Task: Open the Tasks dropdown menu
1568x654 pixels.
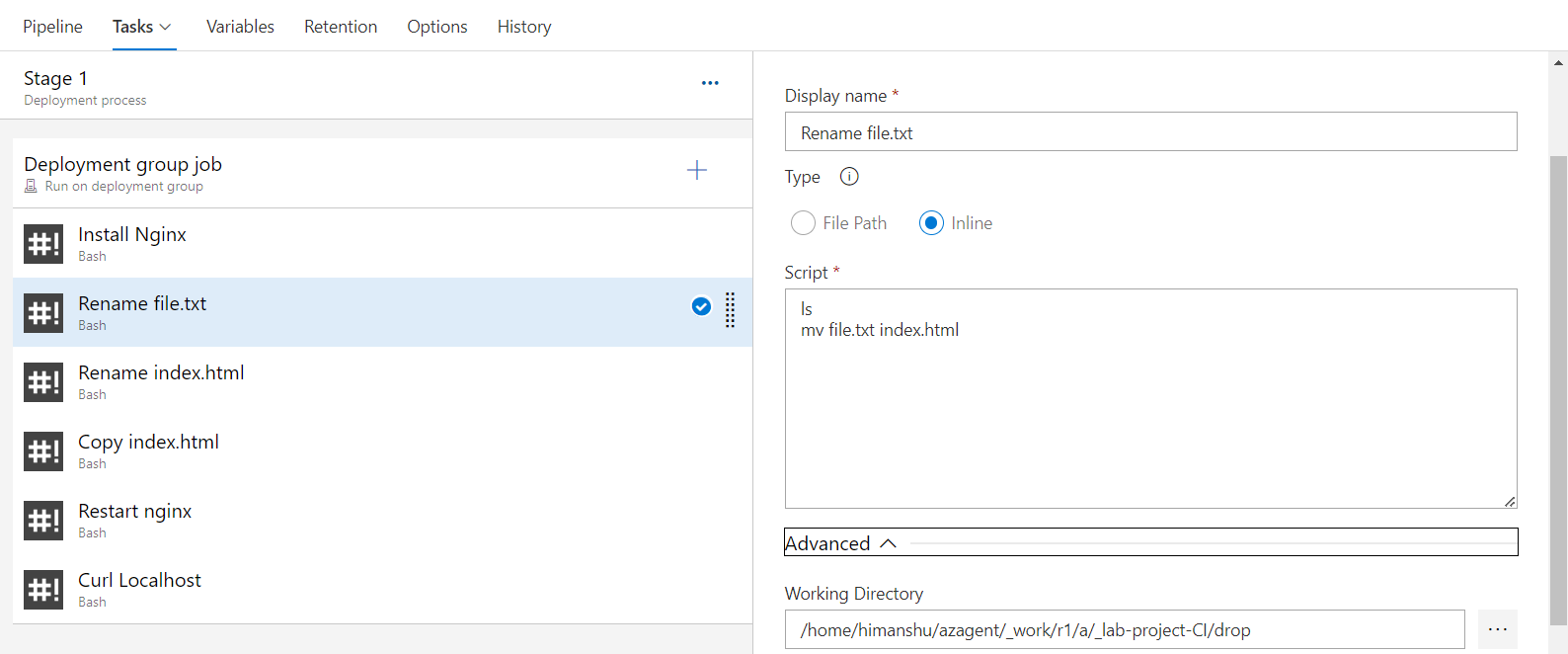Action: point(142,27)
